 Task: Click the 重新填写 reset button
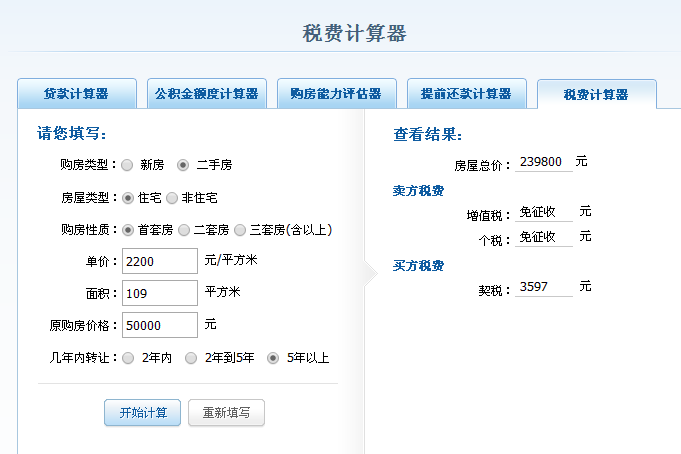click(x=226, y=413)
